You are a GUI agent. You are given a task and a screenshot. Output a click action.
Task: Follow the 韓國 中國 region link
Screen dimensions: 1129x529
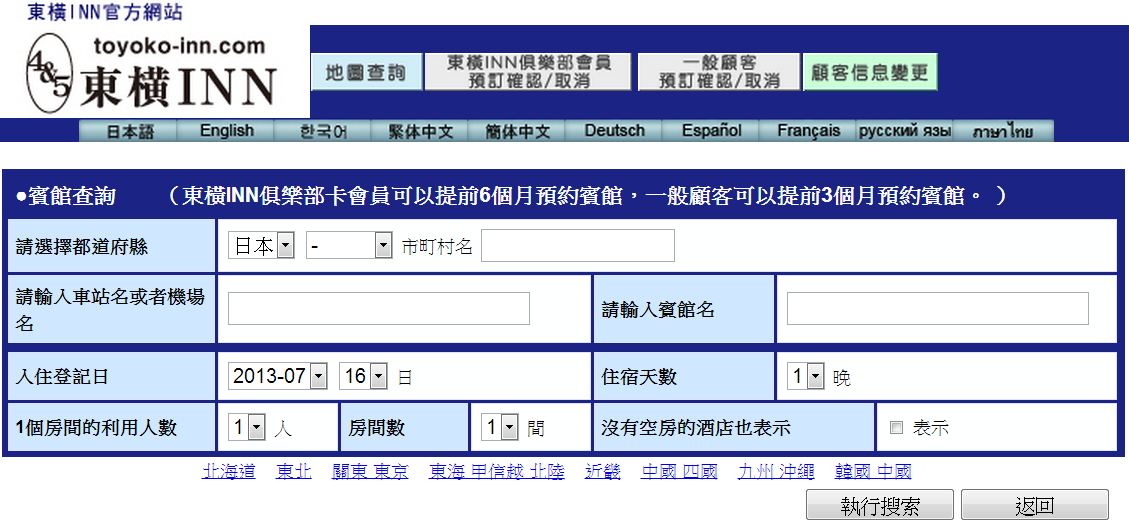click(873, 471)
